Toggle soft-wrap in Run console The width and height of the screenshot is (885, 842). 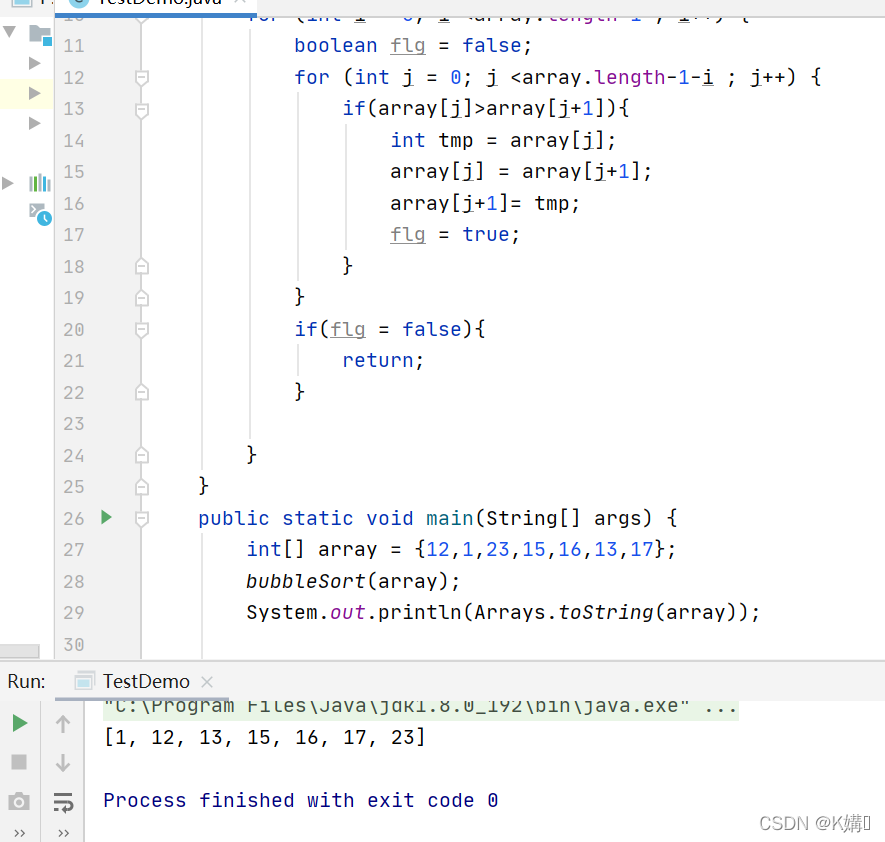(63, 802)
